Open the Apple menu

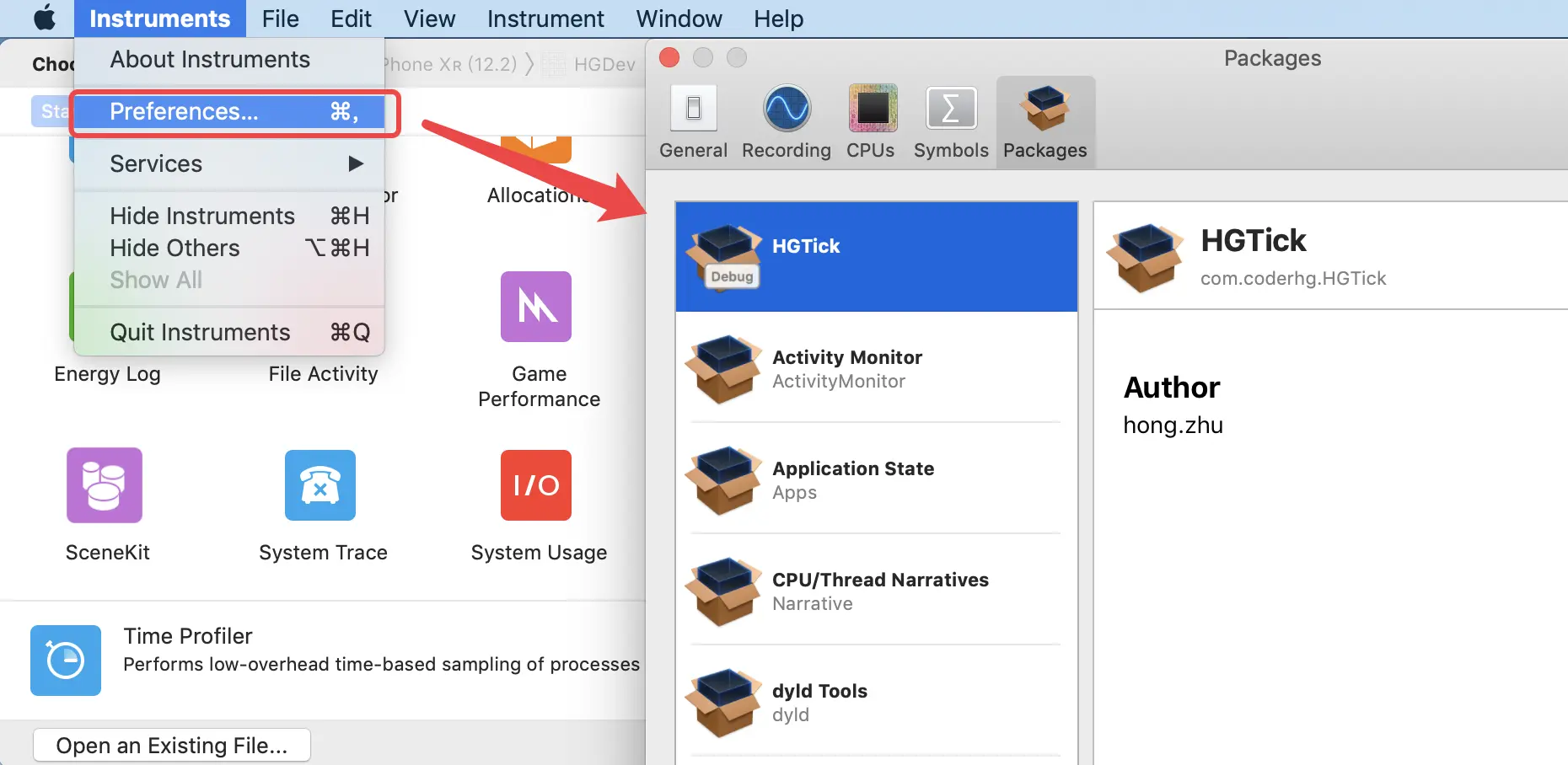click(x=45, y=18)
